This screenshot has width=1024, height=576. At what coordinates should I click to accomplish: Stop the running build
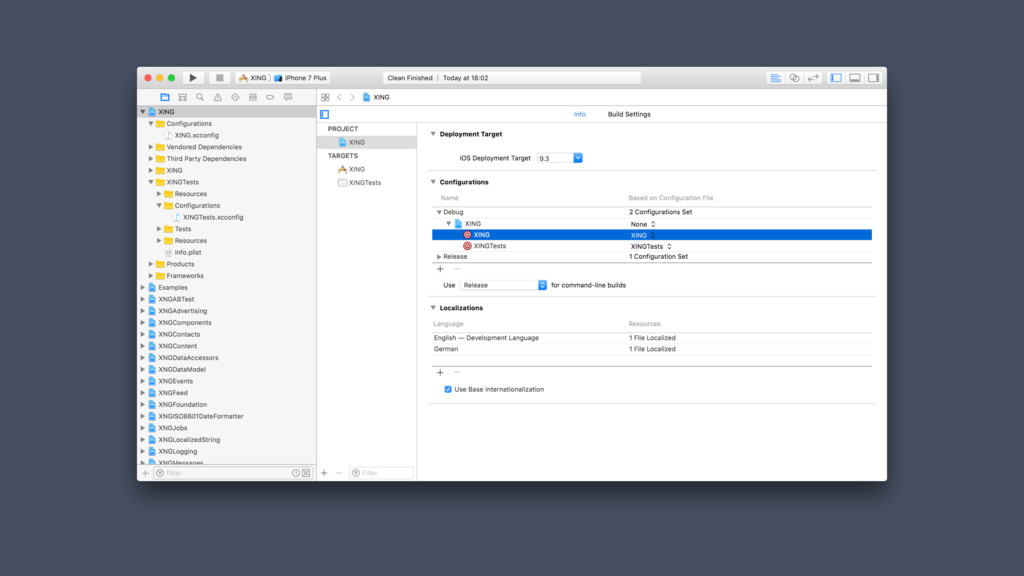tap(219, 78)
